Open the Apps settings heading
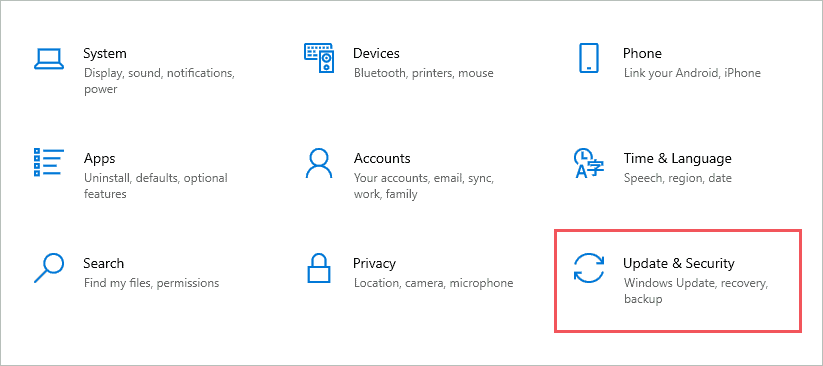Screen dimensions: 823x366 [x=99, y=159]
